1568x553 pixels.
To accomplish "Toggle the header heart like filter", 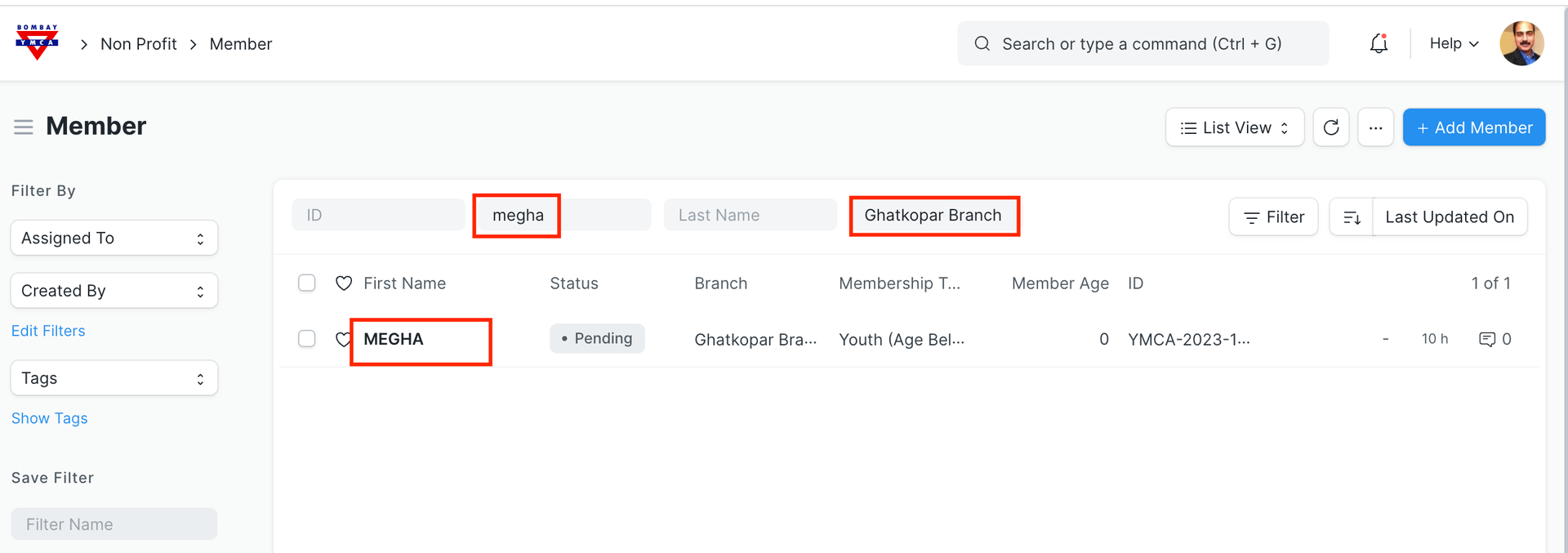I will (344, 283).
